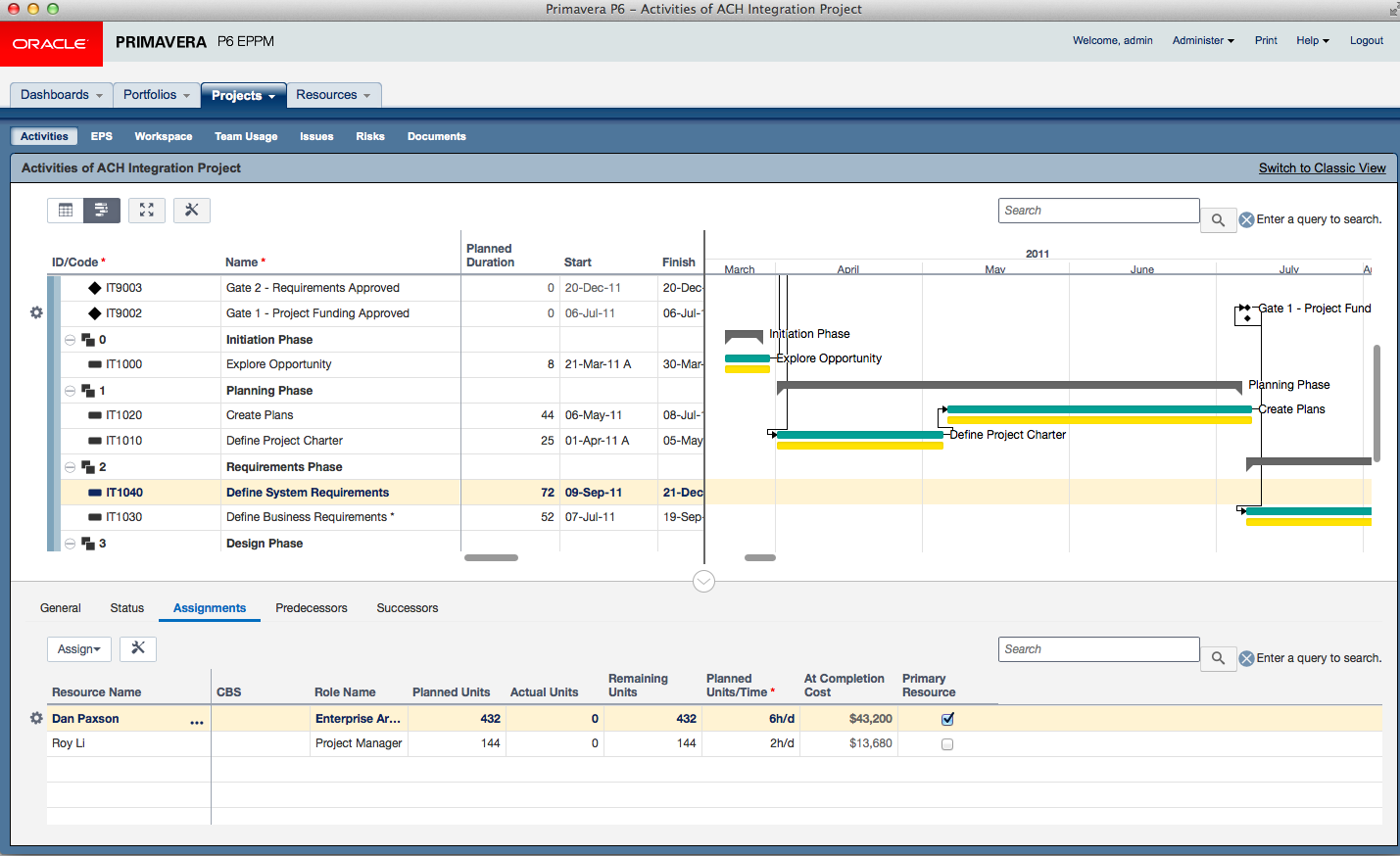Click the activities search magnifier button

(x=1218, y=220)
